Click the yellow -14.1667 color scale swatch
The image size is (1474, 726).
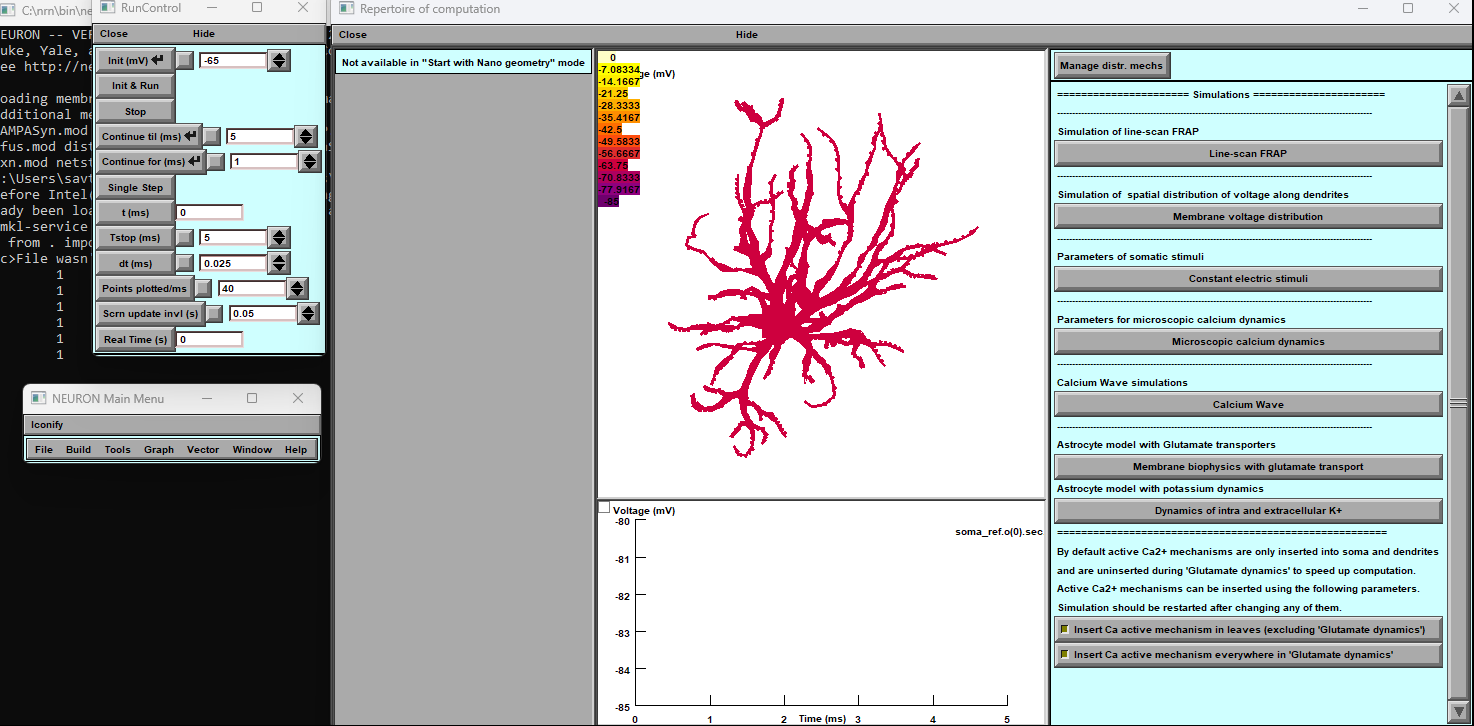click(617, 82)
